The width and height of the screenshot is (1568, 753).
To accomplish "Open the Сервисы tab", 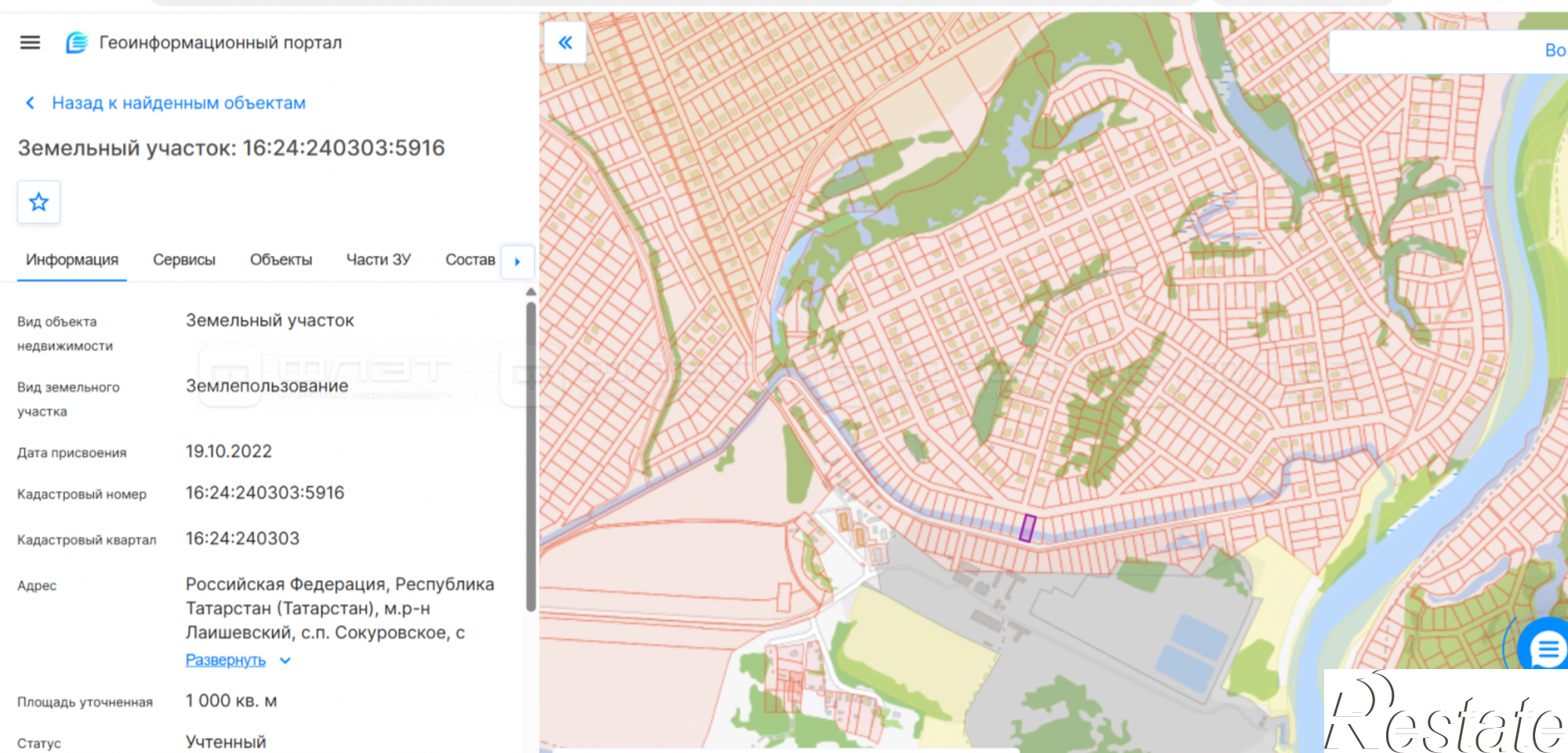I will [184, 260].
